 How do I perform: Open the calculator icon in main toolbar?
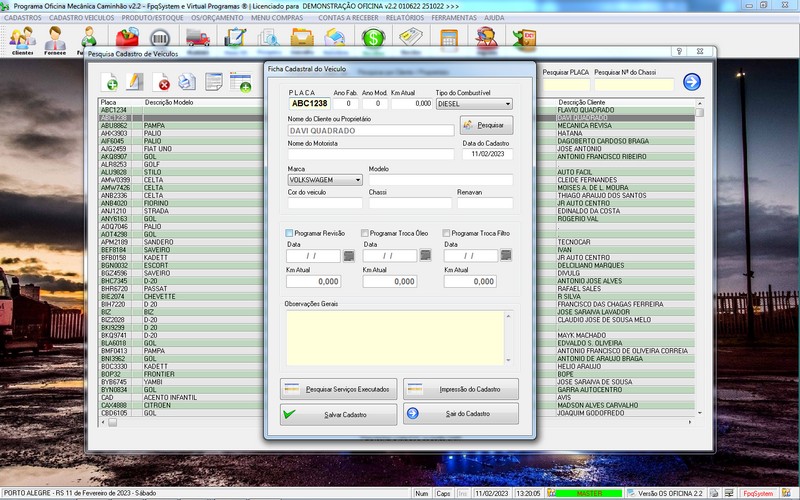point(449,39)
